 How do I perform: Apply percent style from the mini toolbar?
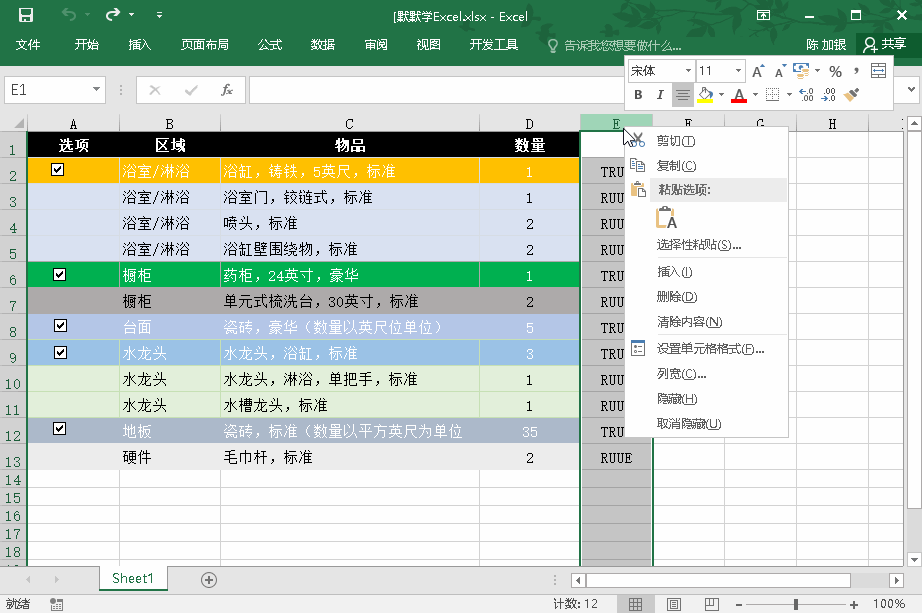(836, 71)
